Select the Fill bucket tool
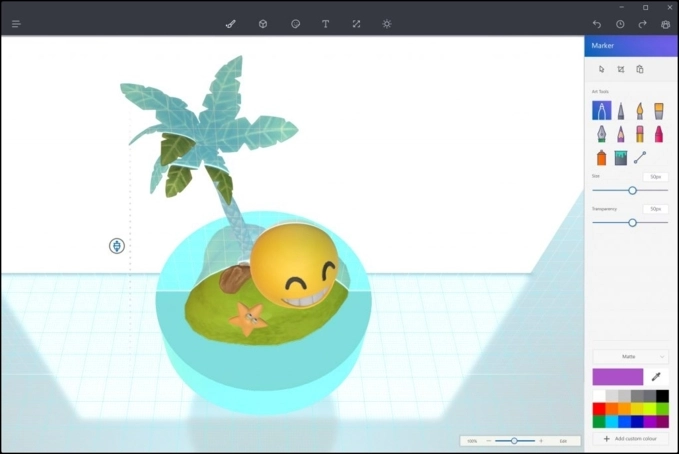This screenshot has width=679, height=454. click(x=621, y=158)
